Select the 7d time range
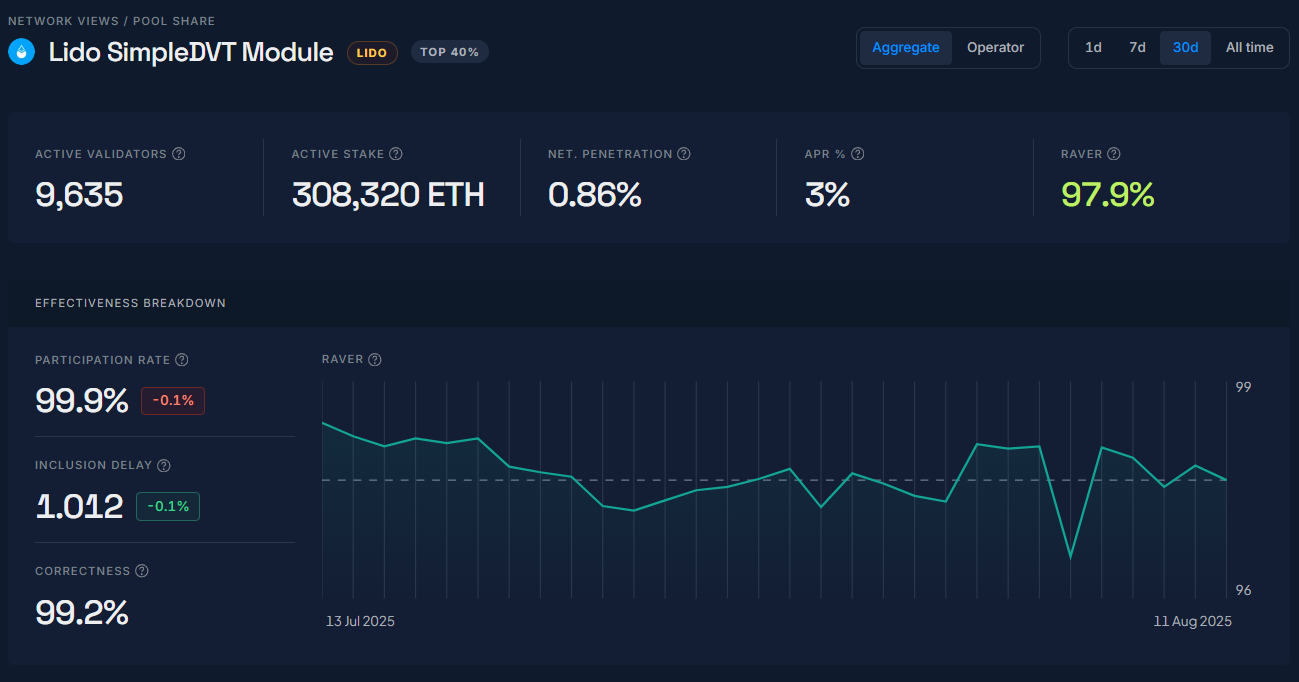Viewport: 1299px width, 682px height. 1137,47
